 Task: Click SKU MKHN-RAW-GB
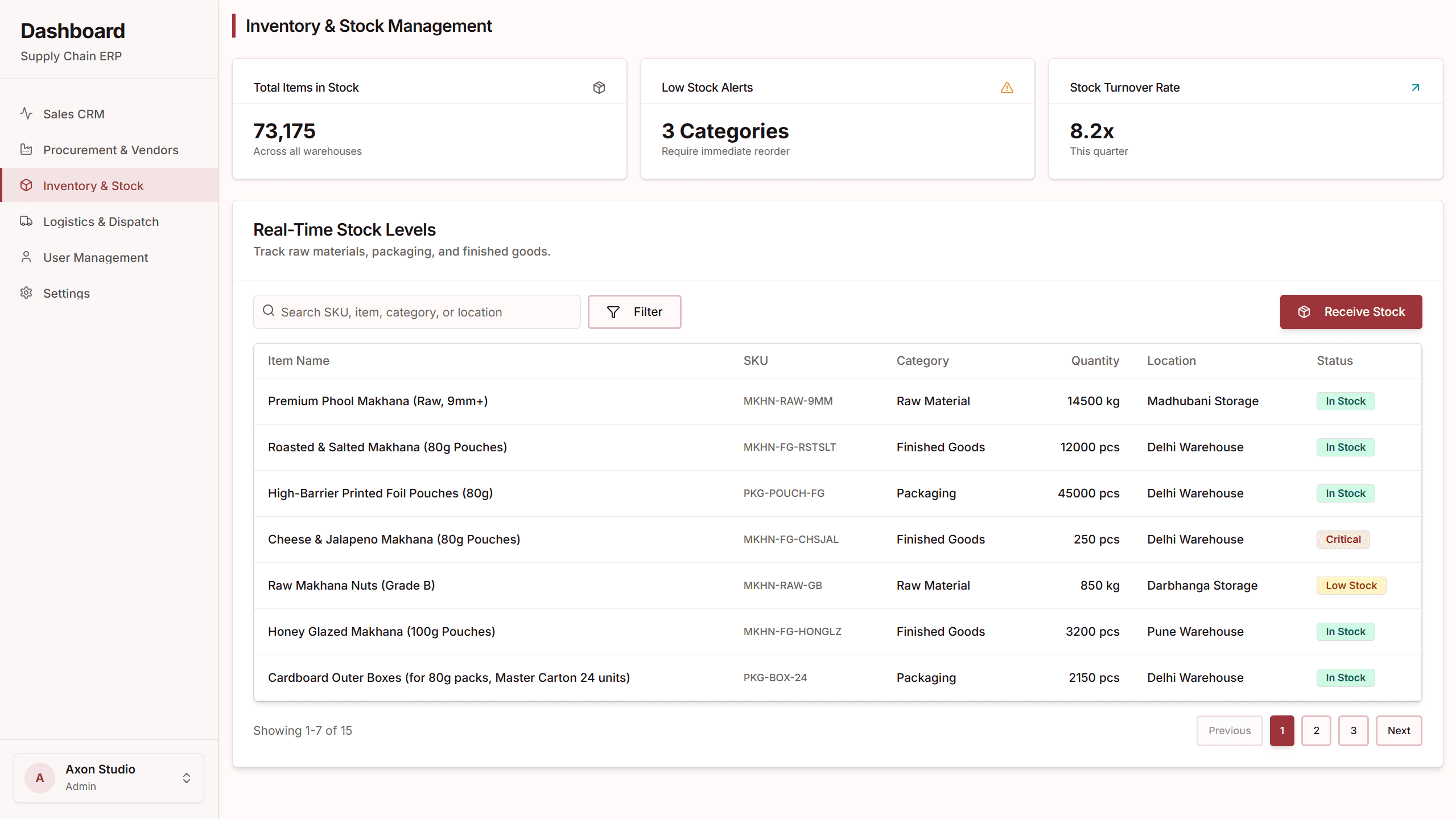coord(783,586)
